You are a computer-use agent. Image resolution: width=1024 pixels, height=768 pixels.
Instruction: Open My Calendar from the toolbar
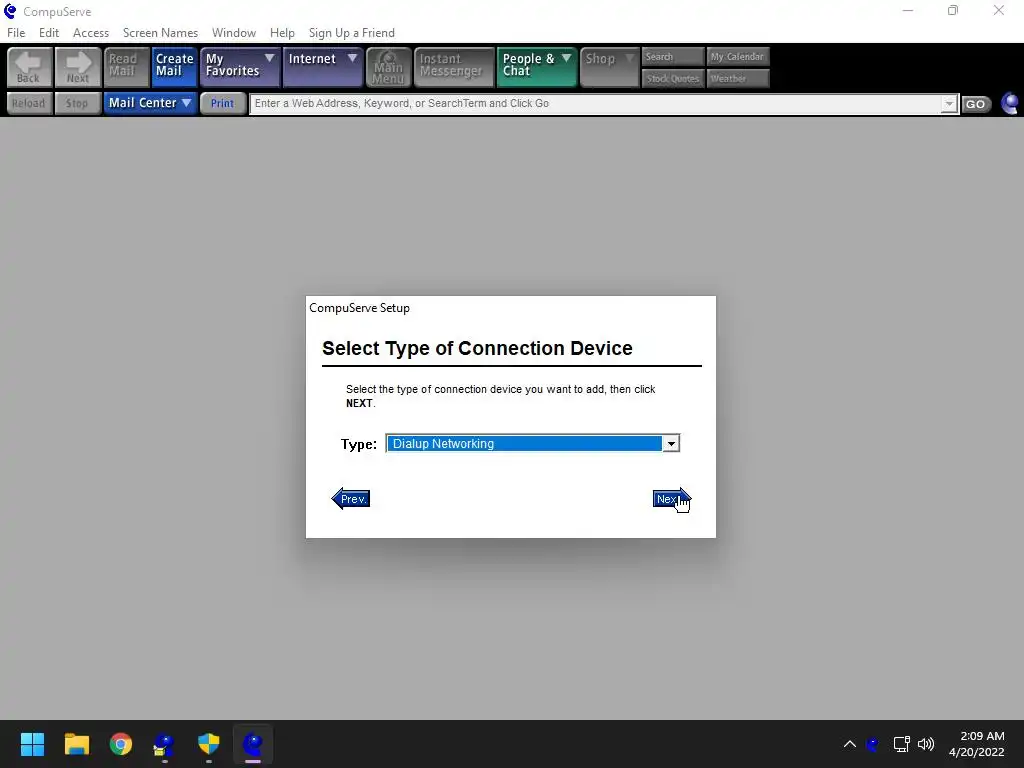click(x=738, y=57)
